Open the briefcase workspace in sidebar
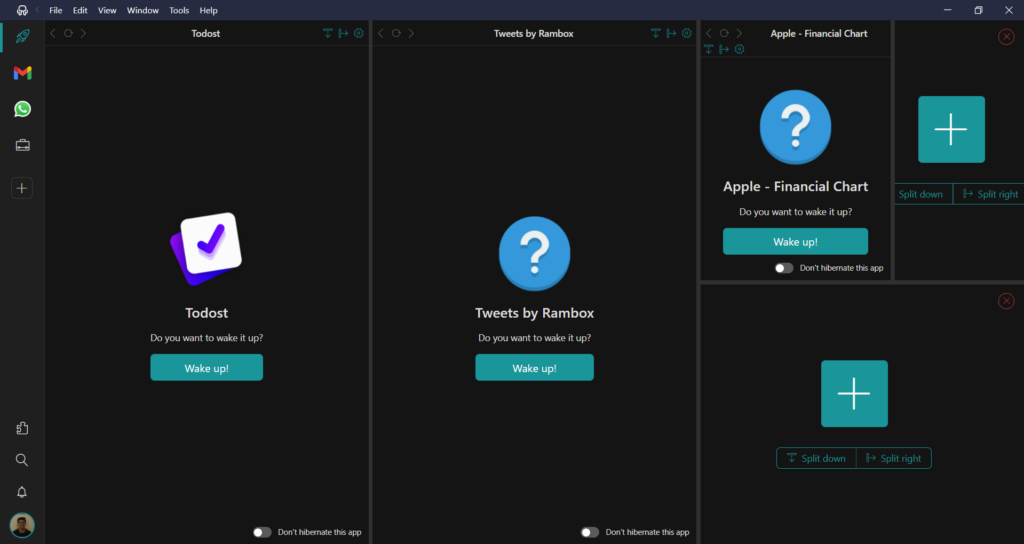This screenshot has width=1024, height=544. tap(22, 146)
